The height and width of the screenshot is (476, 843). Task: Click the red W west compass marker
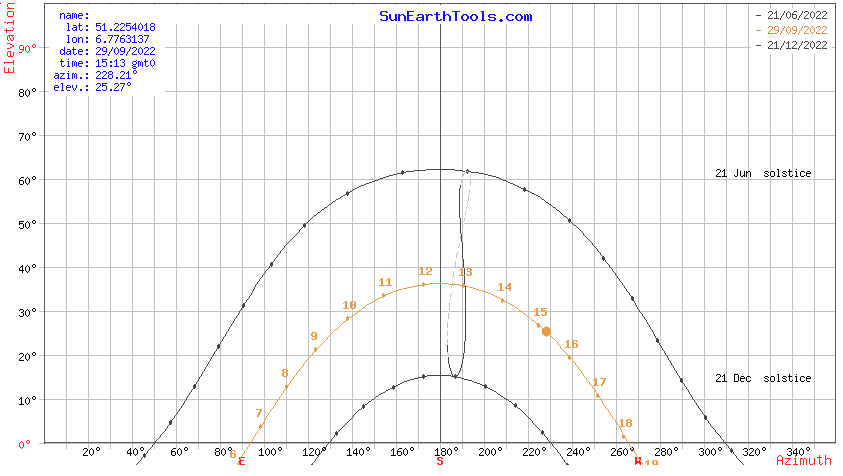click(x=637, y=461)
